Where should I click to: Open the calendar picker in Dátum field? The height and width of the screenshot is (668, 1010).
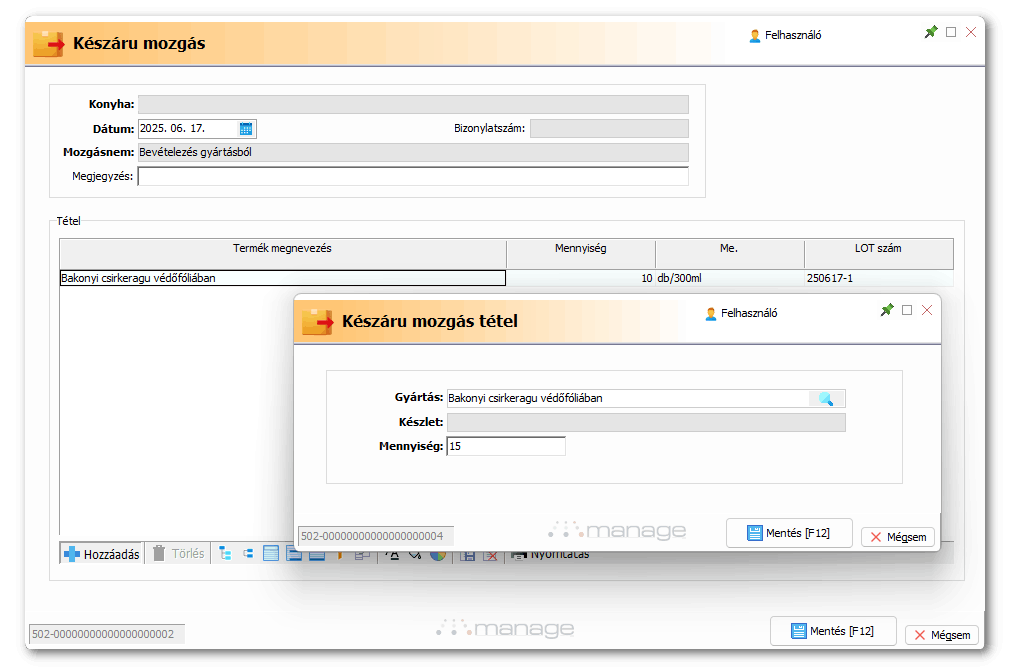[246, 128]
